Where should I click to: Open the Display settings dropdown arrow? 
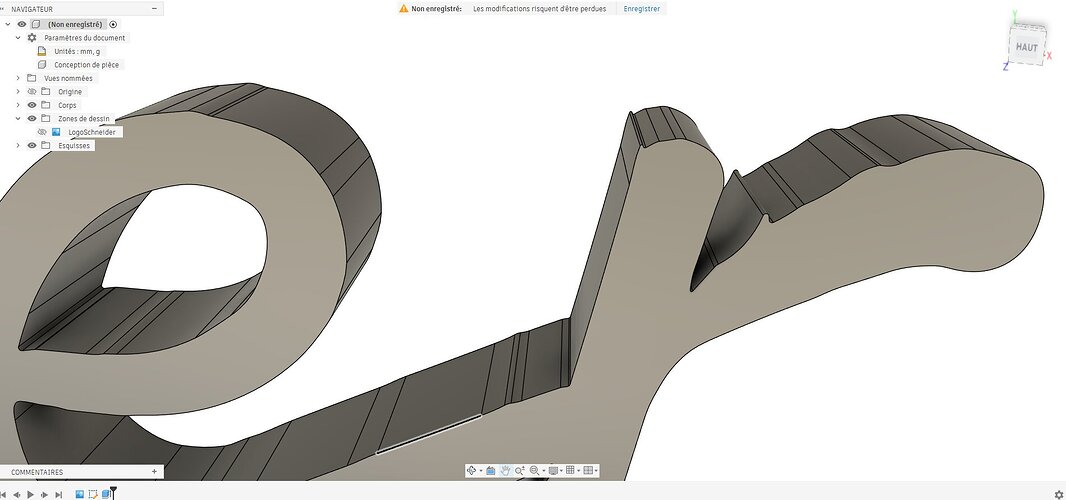coord(562,471)
